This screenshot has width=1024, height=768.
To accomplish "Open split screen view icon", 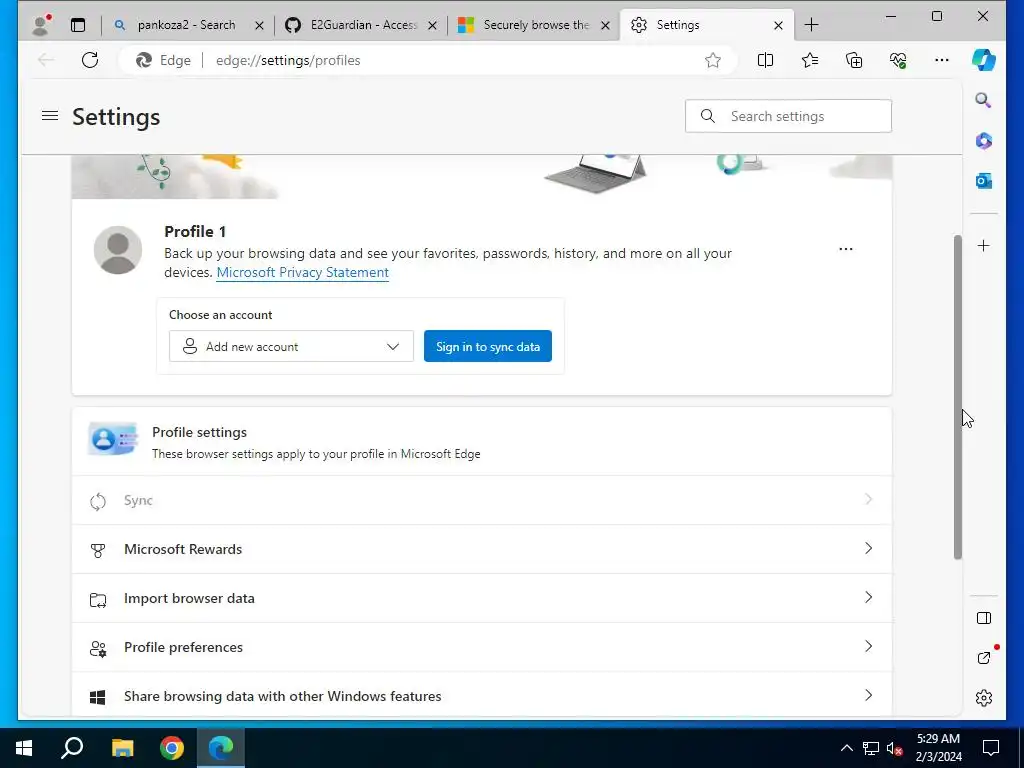I will (765, 60).
